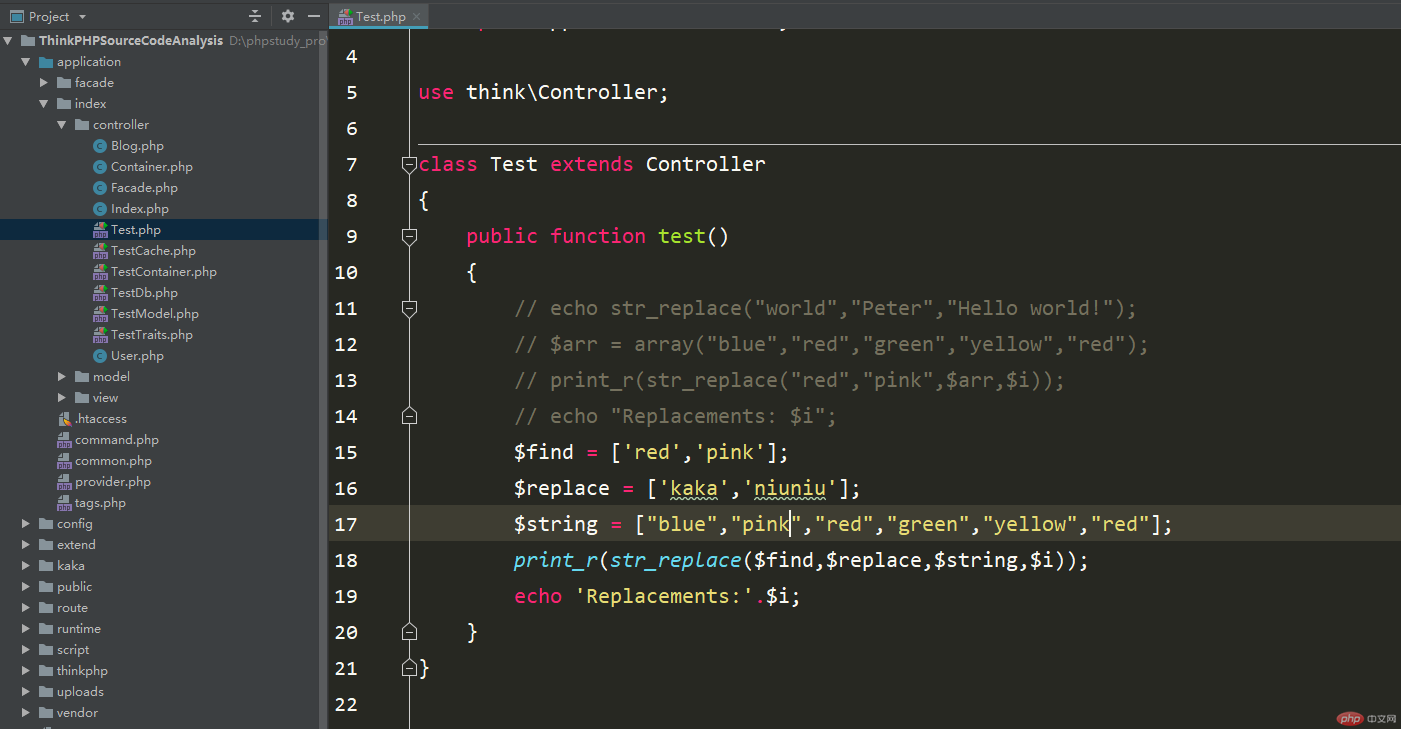Click line number 17 in the gutter
This screenshot has width=1401, height=729.
point(345,523)
